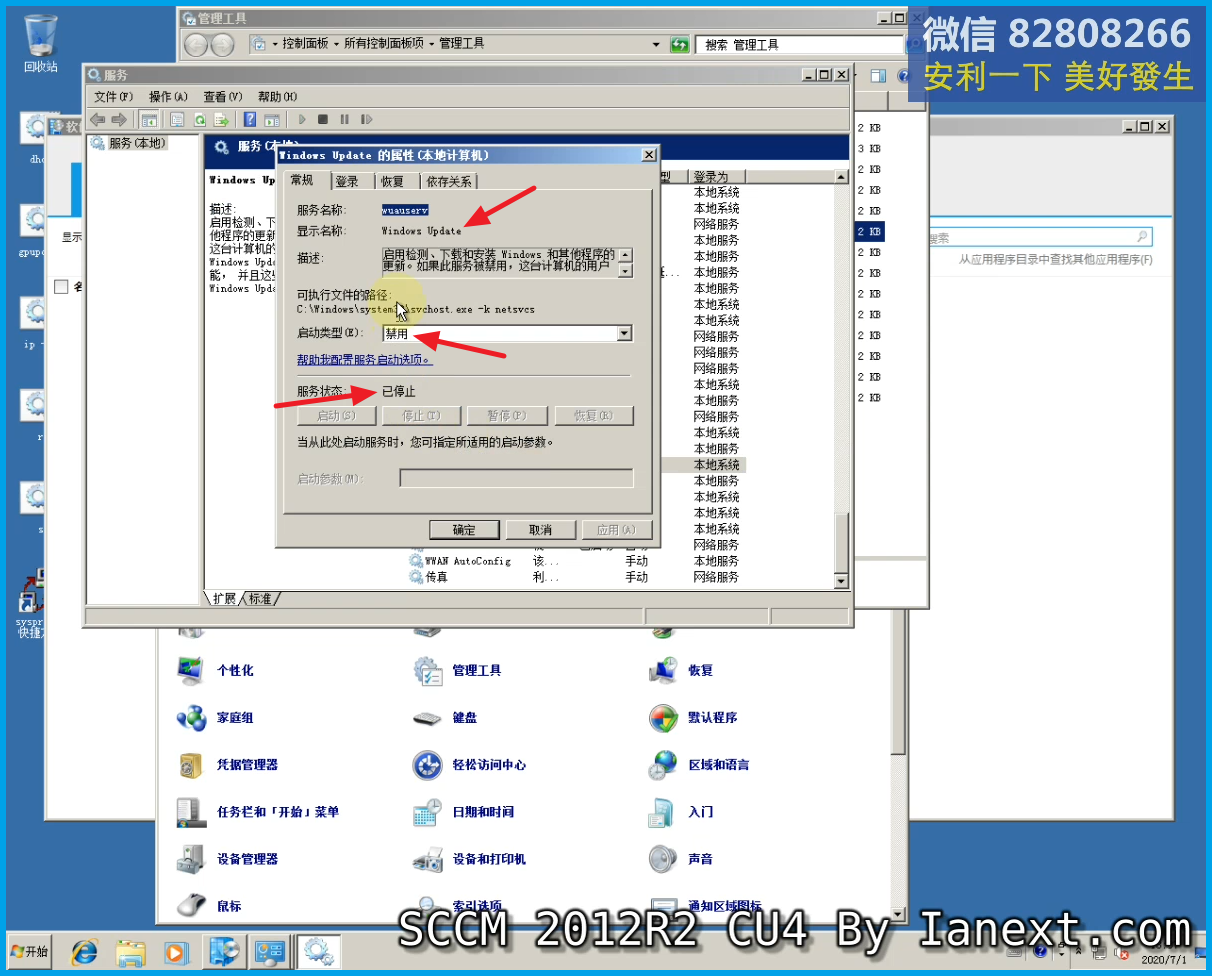This screenshot has width=1212, height=976.
Task: Open 声音 in Control Panel
Action: [700, 858]
